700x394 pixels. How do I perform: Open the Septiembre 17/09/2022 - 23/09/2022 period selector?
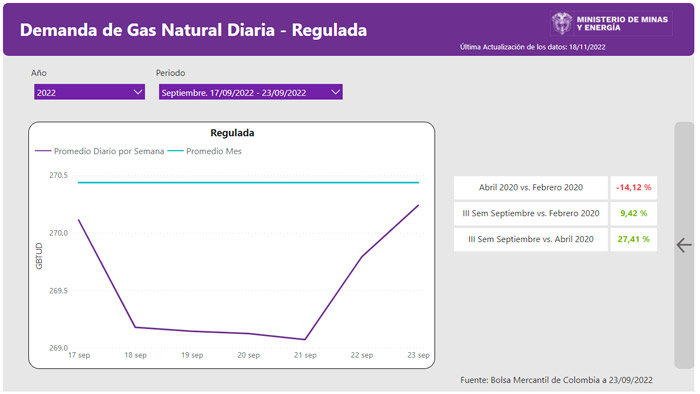pyautogui.click(x=251, y=92)
